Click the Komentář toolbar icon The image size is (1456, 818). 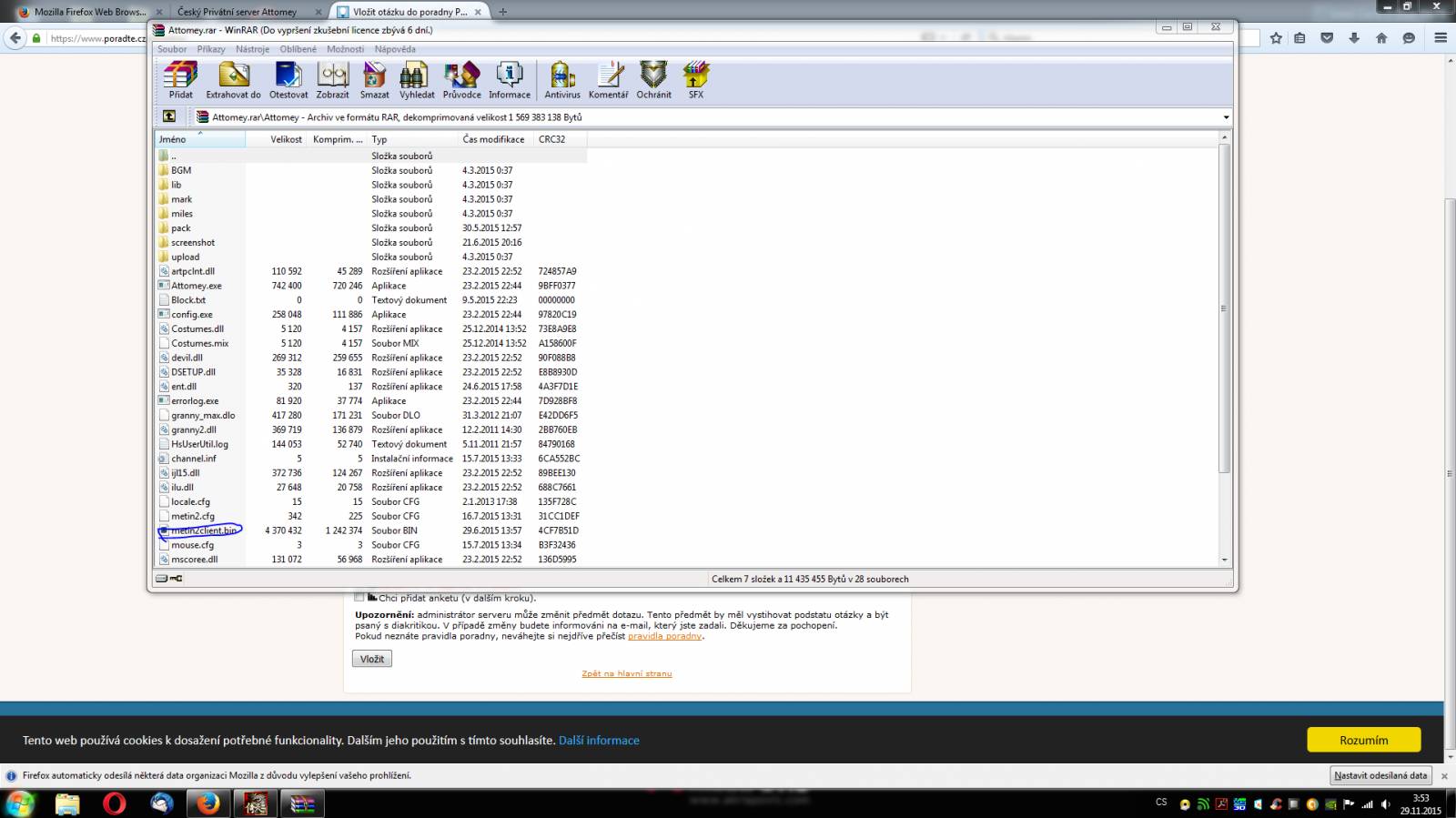[x=608, y=80]
